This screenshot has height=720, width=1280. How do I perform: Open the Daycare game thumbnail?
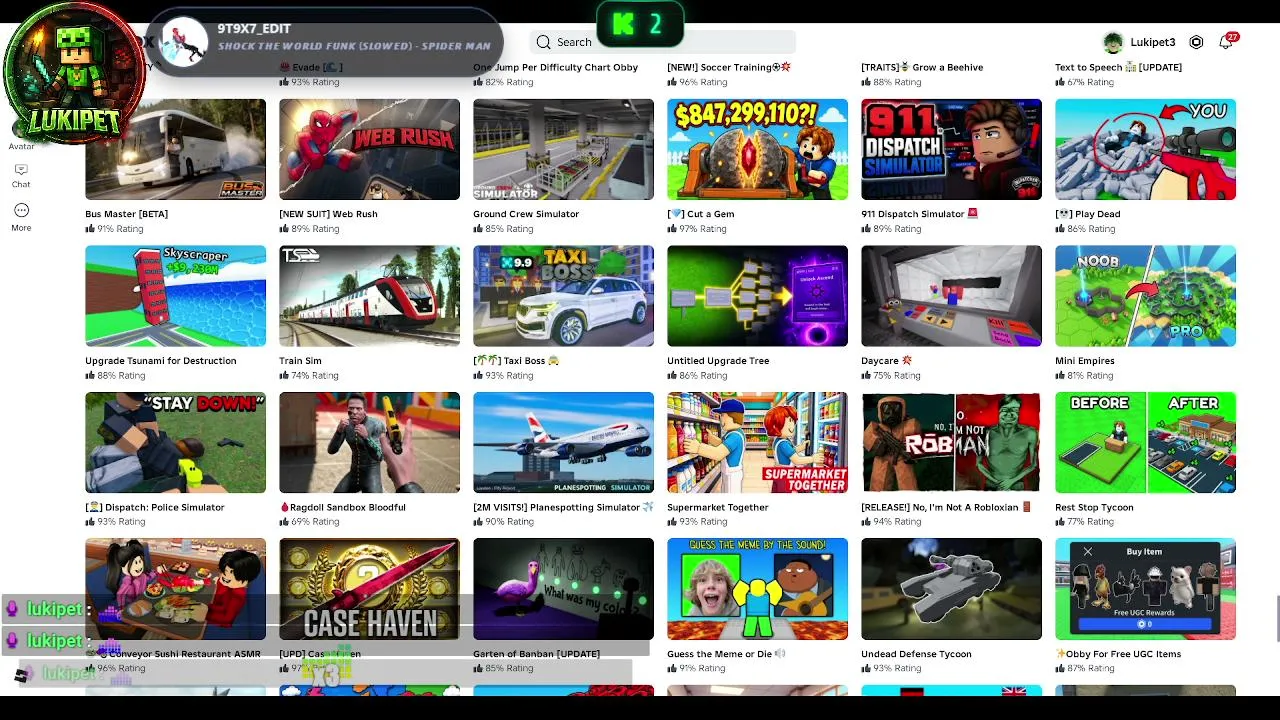(x=952, y=296)
